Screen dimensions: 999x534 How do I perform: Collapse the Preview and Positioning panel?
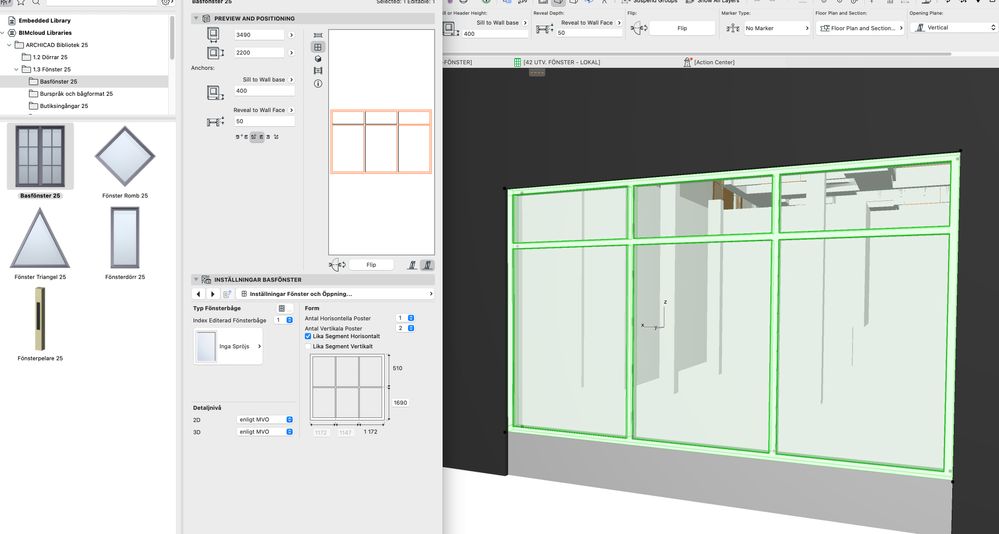(x=196, y=18)
